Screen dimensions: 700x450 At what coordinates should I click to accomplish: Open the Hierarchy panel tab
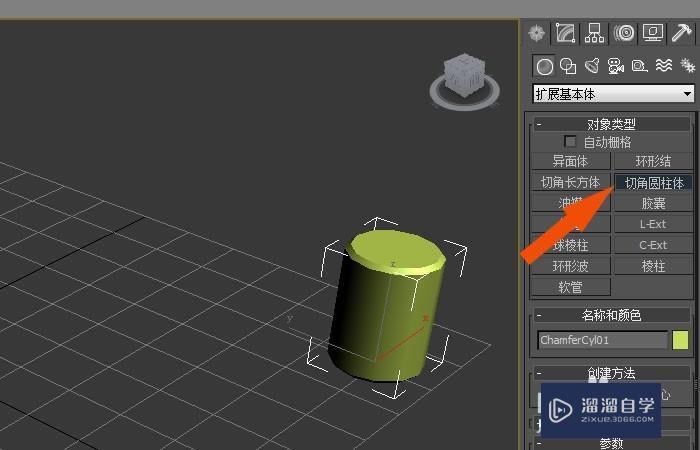[x=594, y=33]
